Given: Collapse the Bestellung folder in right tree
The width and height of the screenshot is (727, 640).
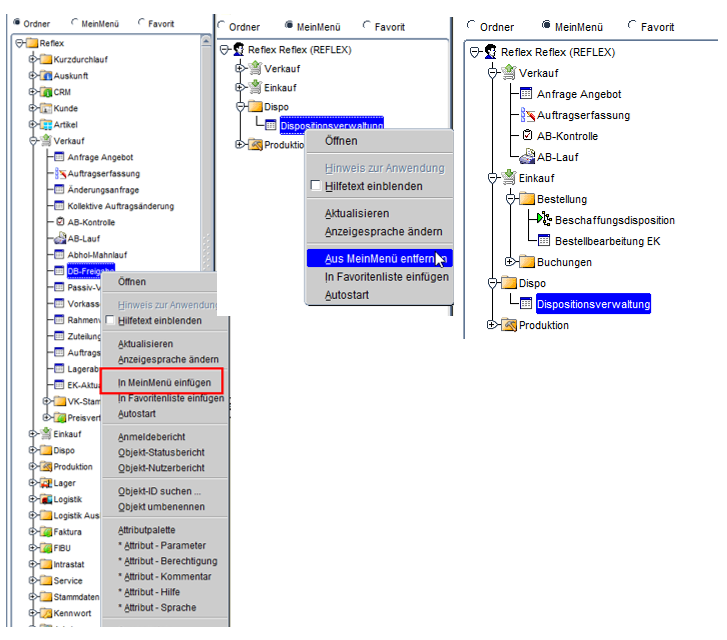Looking at the screenshot, I should click(510, 199).
